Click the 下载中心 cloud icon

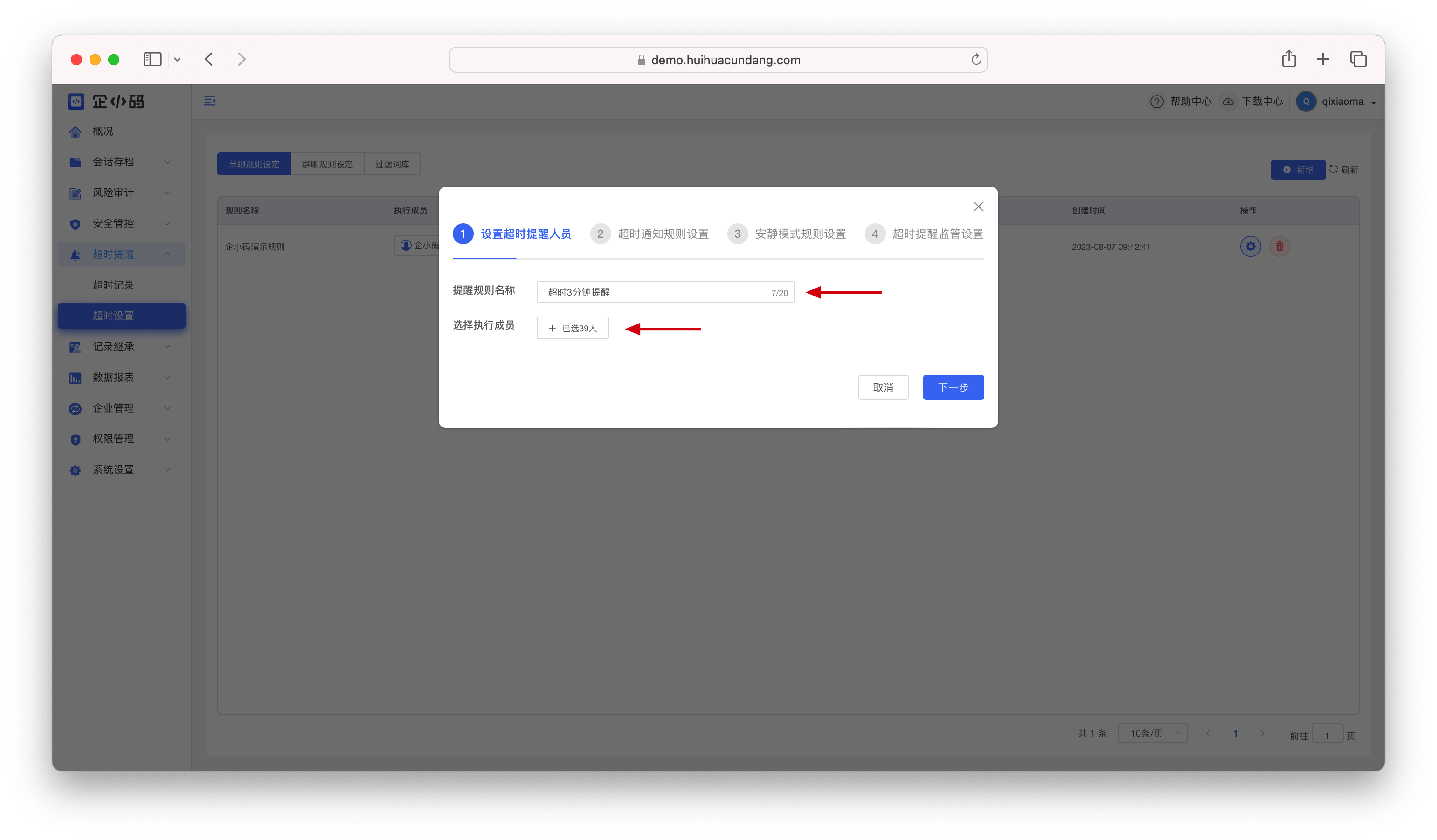pyautogui.click(x=1228, y=102)
